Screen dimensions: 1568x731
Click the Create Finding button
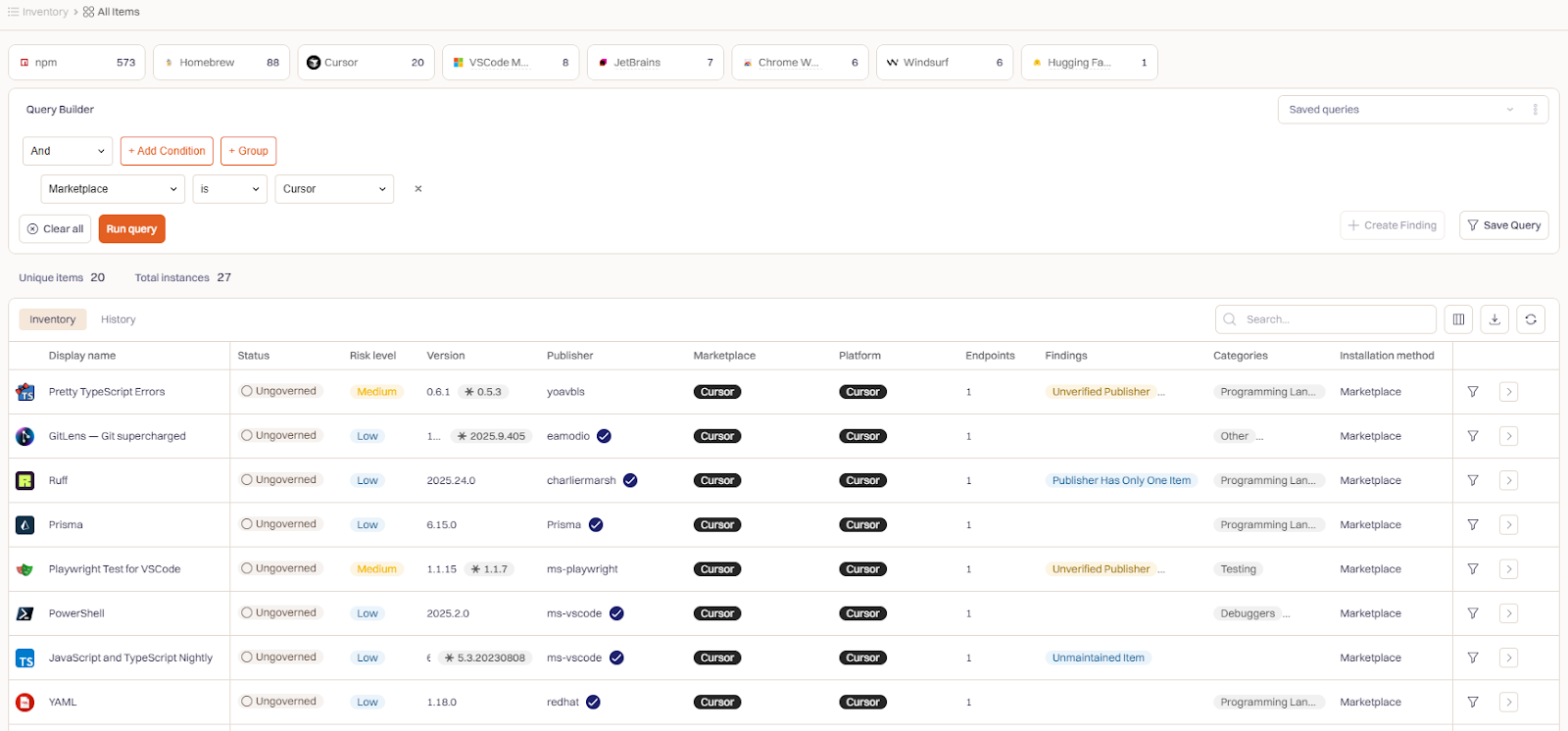click(x=1393, y=225)
